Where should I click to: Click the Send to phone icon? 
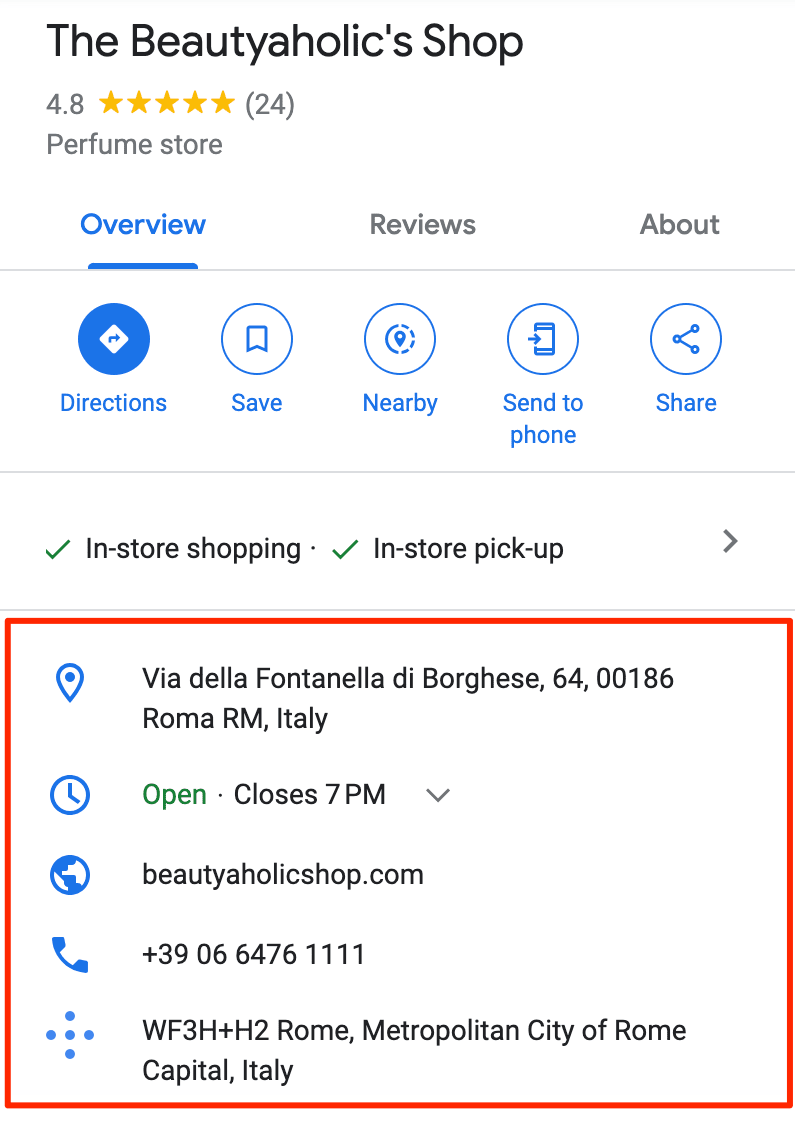click(x=542, y=338)
